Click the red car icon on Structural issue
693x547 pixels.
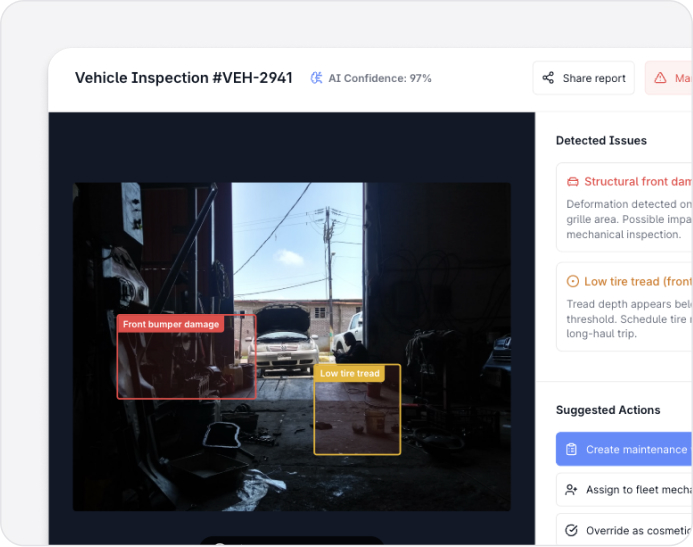click(573, 182)
